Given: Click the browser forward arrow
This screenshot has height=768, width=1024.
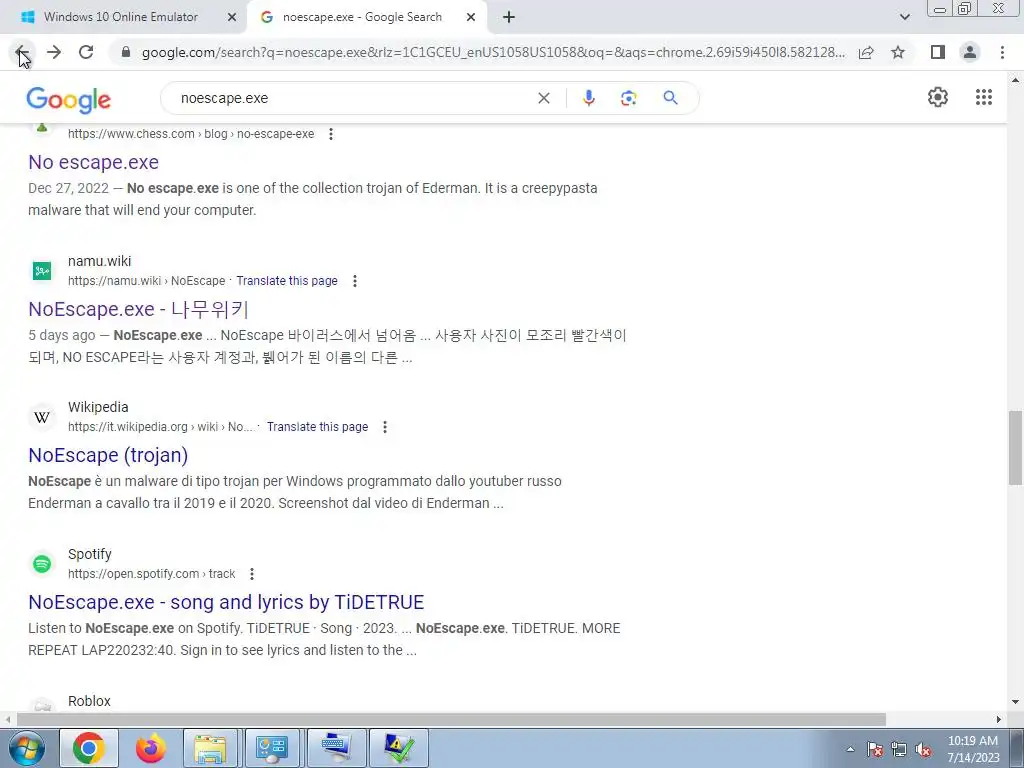Looking at the screenshot, I should click(54, 52).
